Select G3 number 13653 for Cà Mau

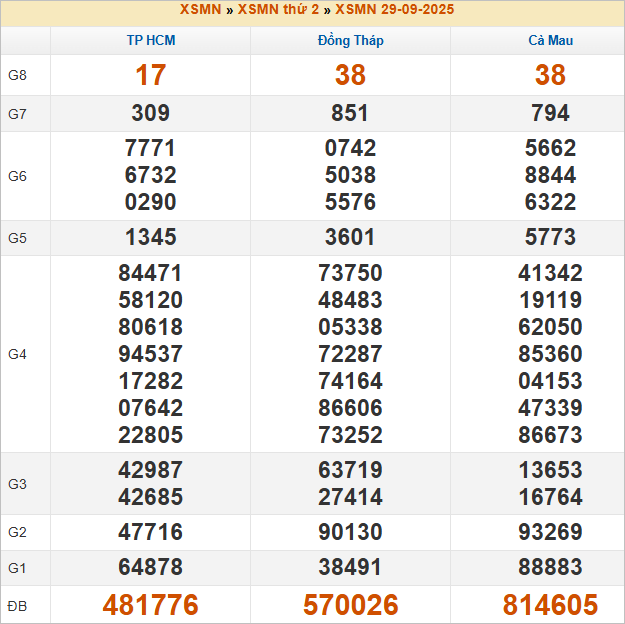[x=550, y=471]
